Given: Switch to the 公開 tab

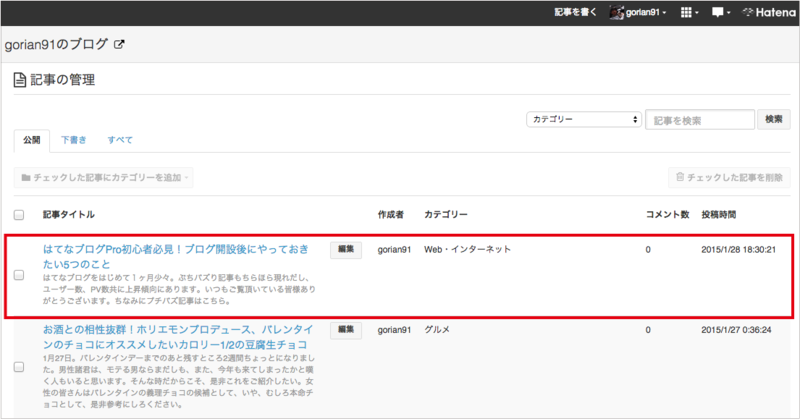Looking at the screenshot, I should pyautogui.click(x=32, y=140).
